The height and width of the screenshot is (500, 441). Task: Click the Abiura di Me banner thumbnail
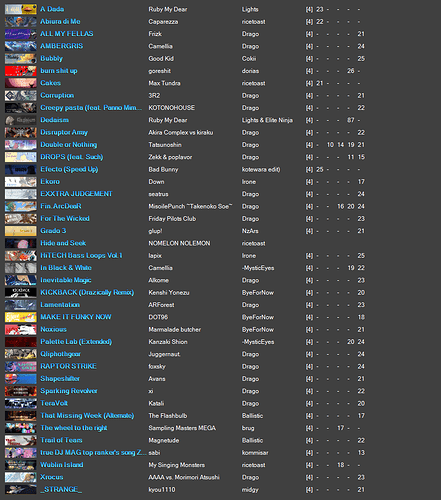(21, 22)
